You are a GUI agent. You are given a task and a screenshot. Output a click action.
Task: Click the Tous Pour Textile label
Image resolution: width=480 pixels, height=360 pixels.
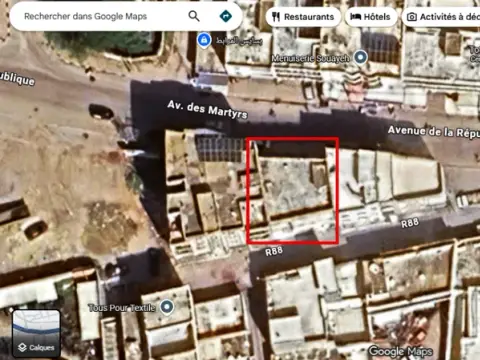(x=122, y=307)
